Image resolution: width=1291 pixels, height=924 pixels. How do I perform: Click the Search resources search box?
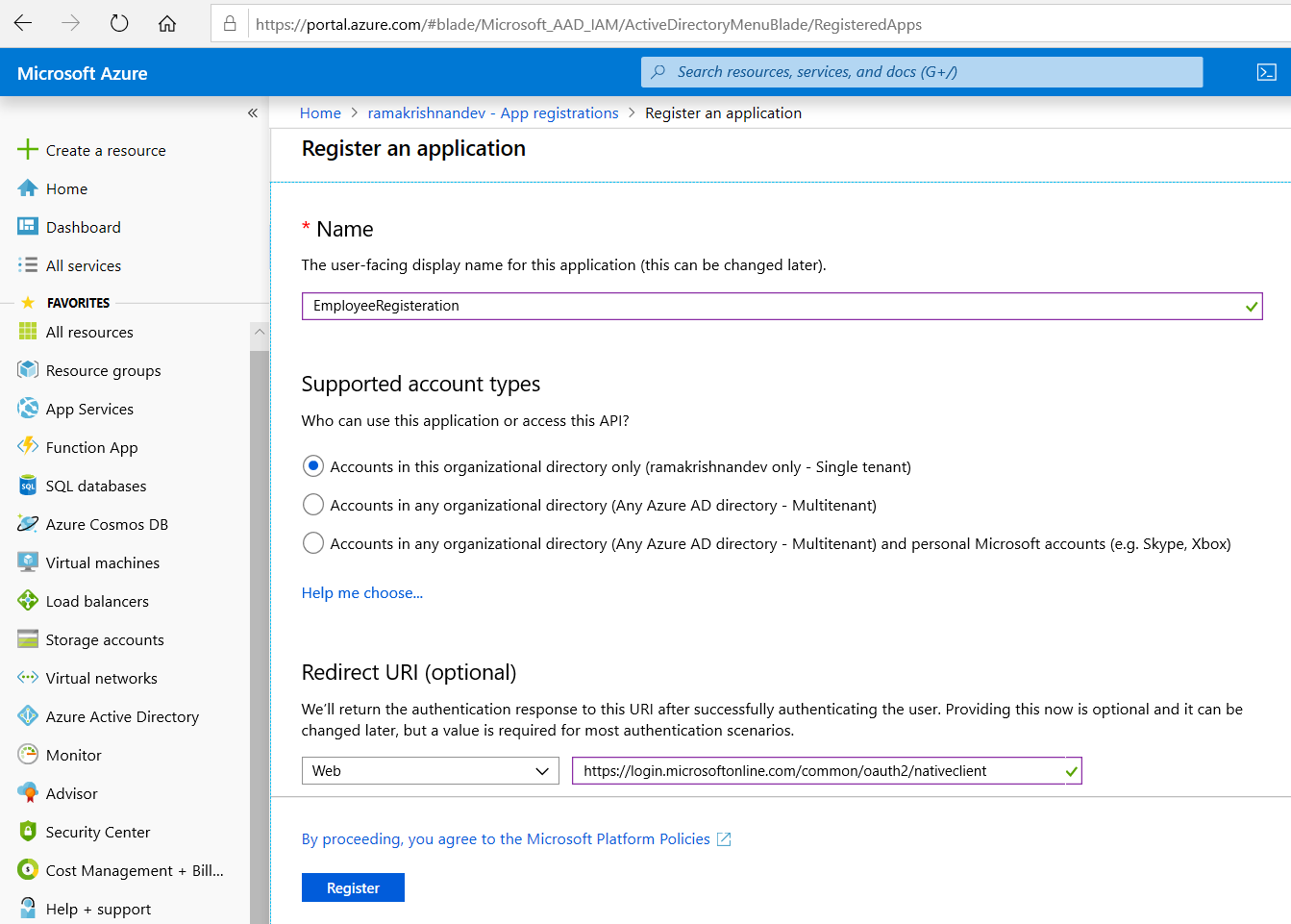tap(922, 72)
